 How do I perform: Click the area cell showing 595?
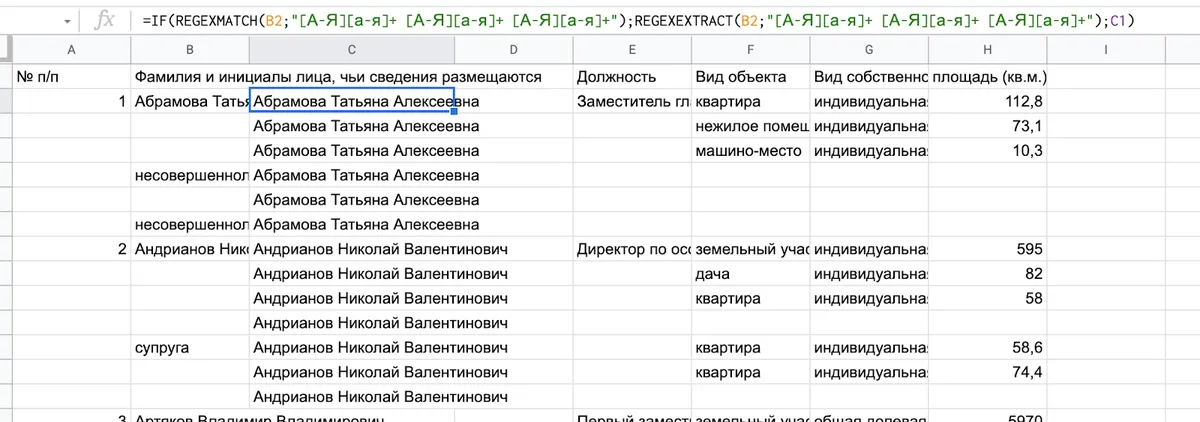point(988,249)
